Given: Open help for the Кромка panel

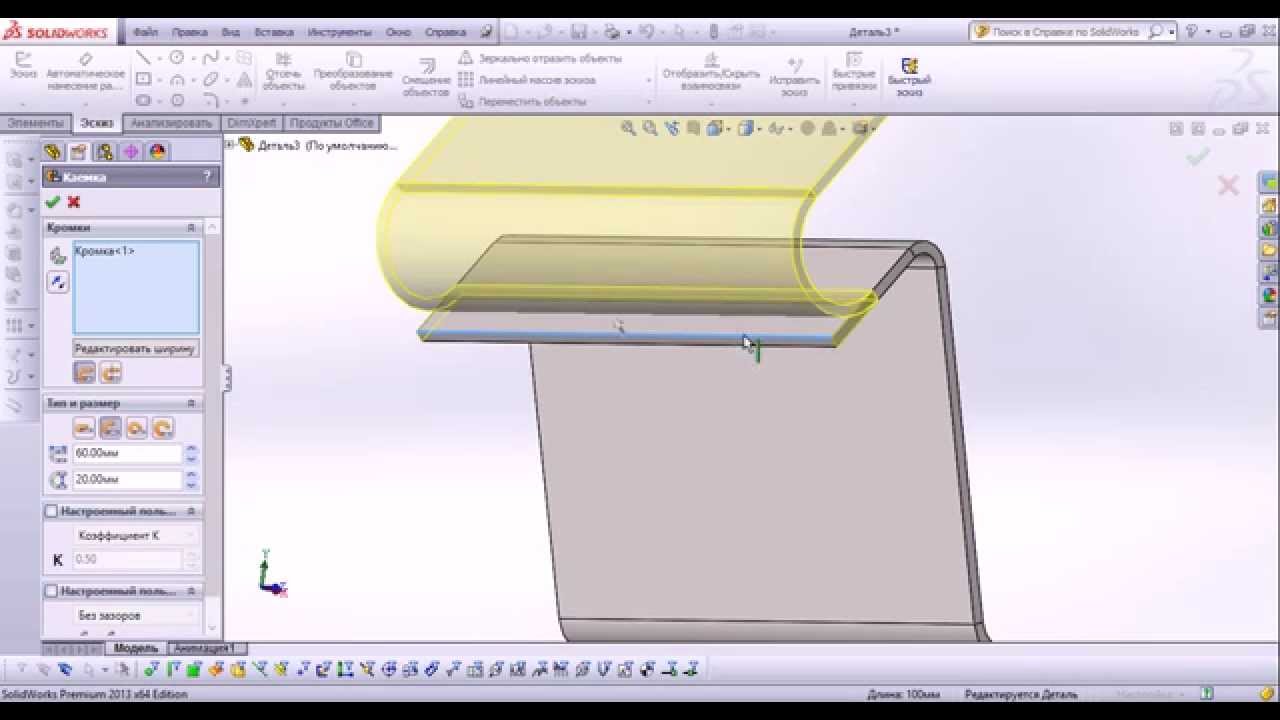Looking at the screenshot, I should [208, 176].
